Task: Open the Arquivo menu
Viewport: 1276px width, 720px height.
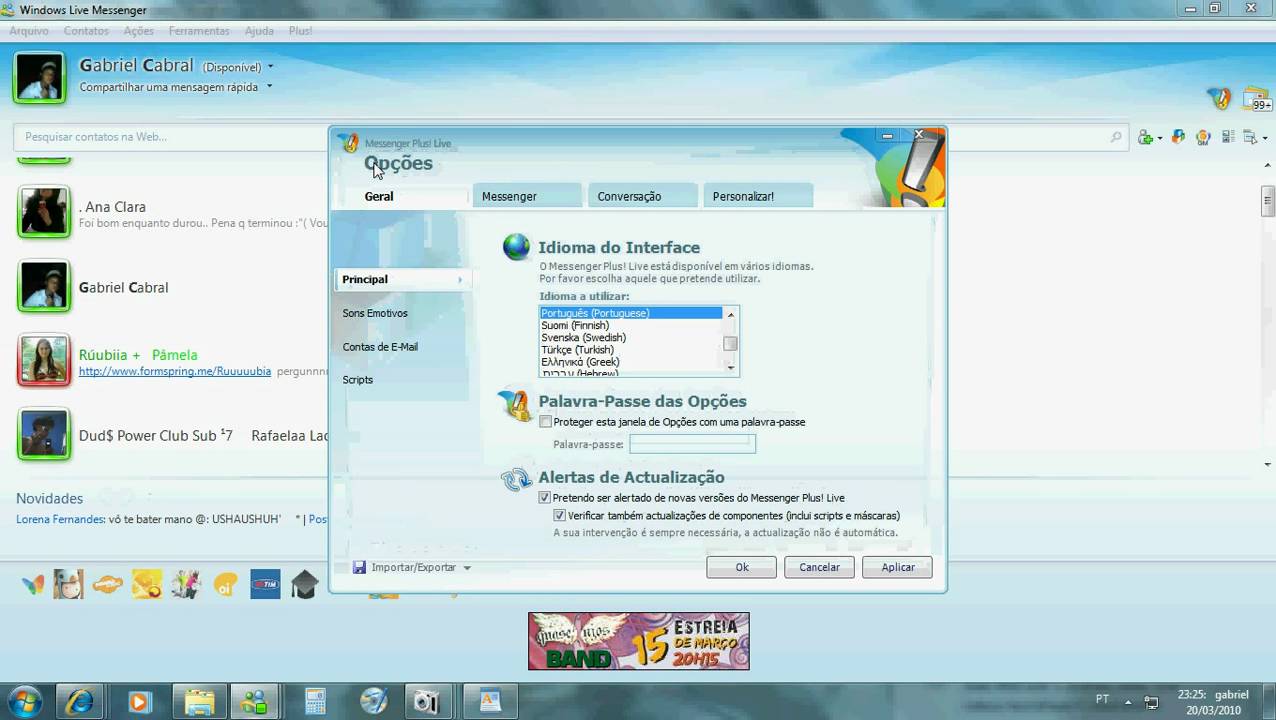Action: (x=29, y=31)
